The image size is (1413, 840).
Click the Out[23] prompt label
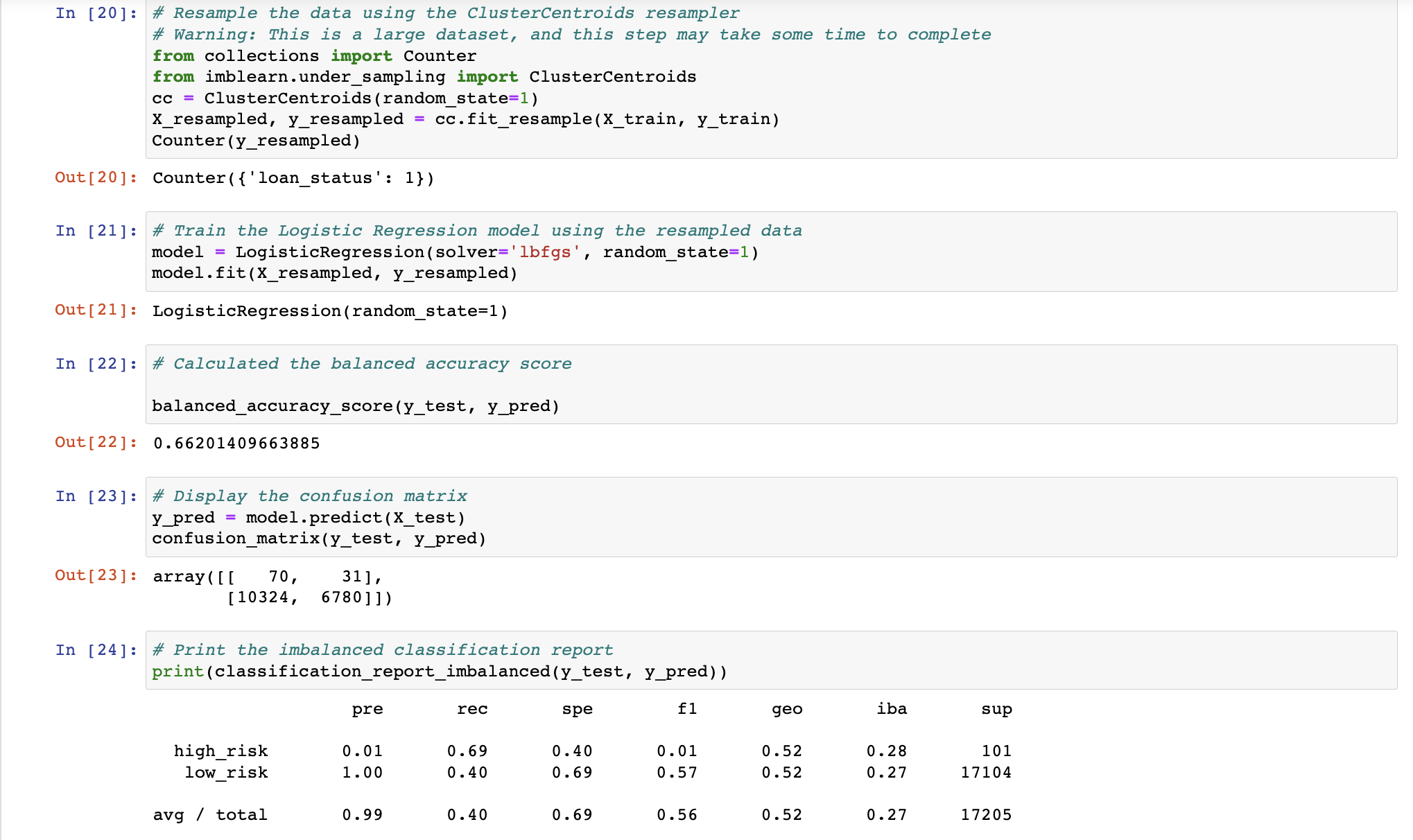(94, 575)
